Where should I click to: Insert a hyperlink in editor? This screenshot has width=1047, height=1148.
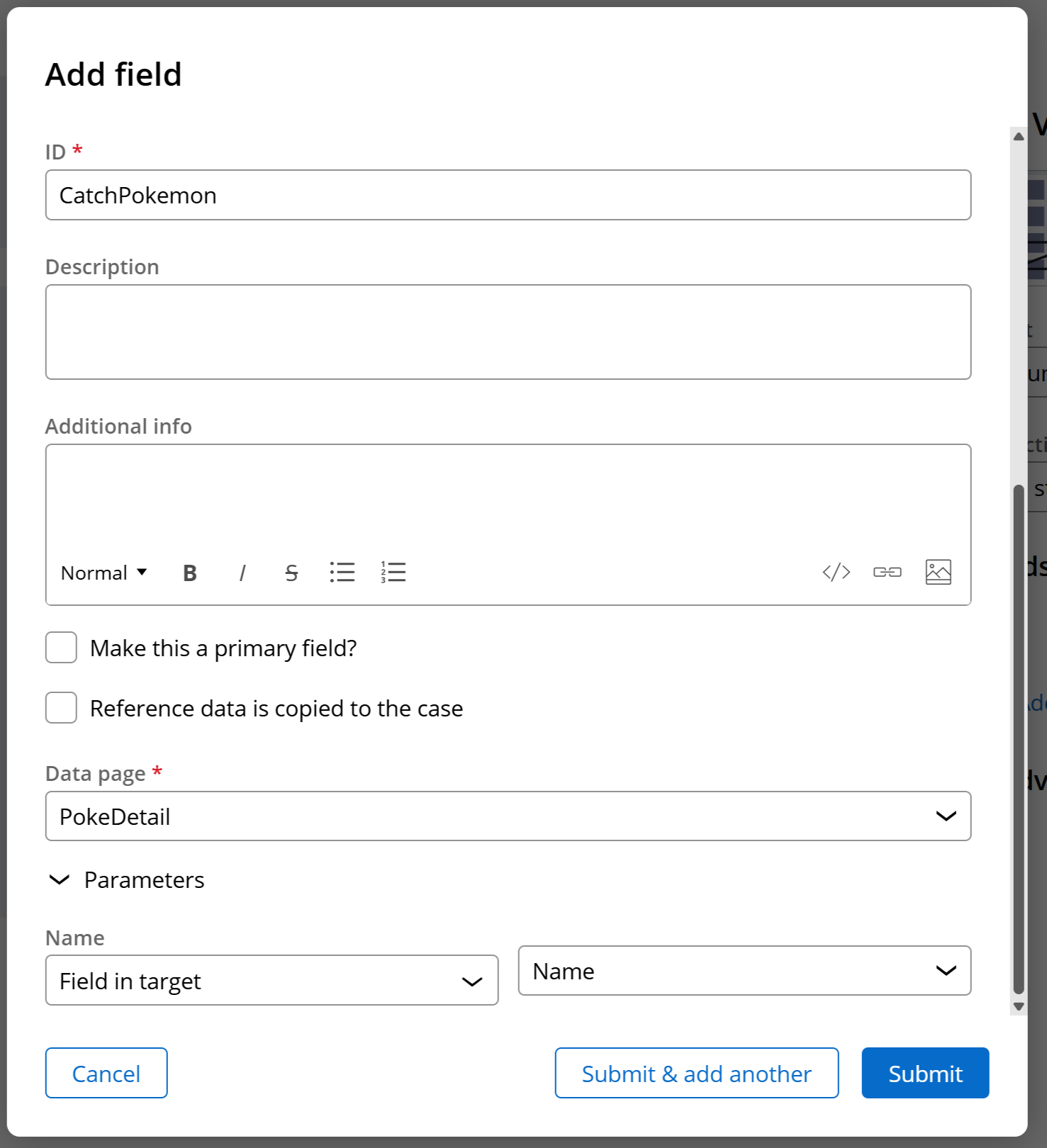(887, 572)
